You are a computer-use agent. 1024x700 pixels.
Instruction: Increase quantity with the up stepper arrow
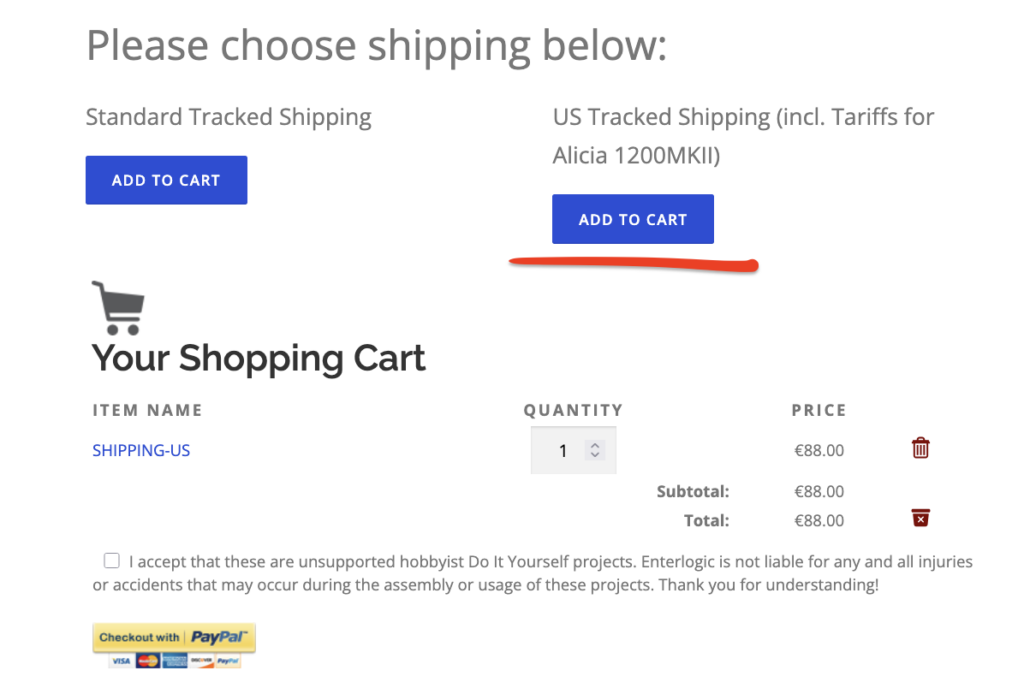[595, 445]
